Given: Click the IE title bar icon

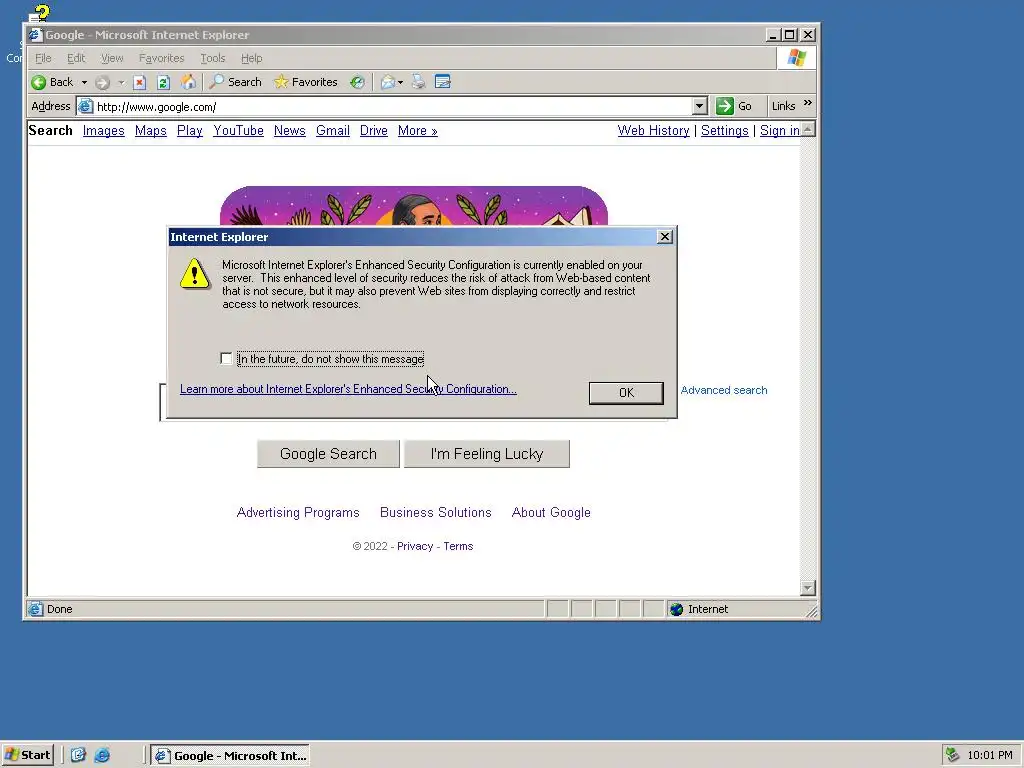Looking at the screenshot, I should click(35, 35).
